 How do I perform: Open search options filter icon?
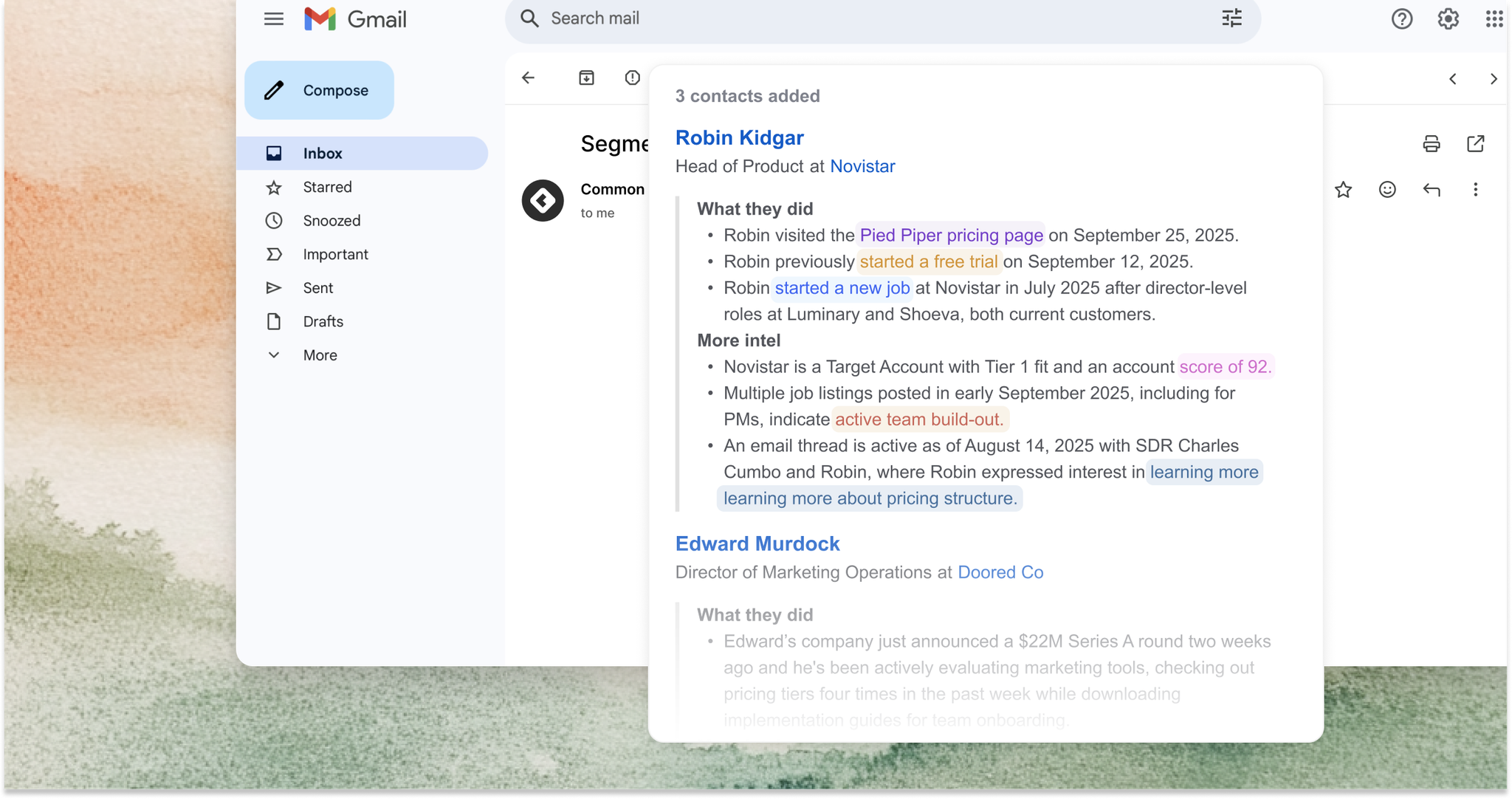tap(1231, 18)
